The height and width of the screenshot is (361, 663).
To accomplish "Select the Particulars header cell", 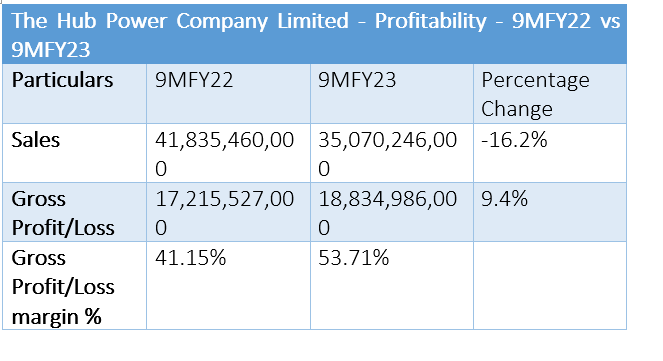I will pyautogui.click(x=74, y=94).
